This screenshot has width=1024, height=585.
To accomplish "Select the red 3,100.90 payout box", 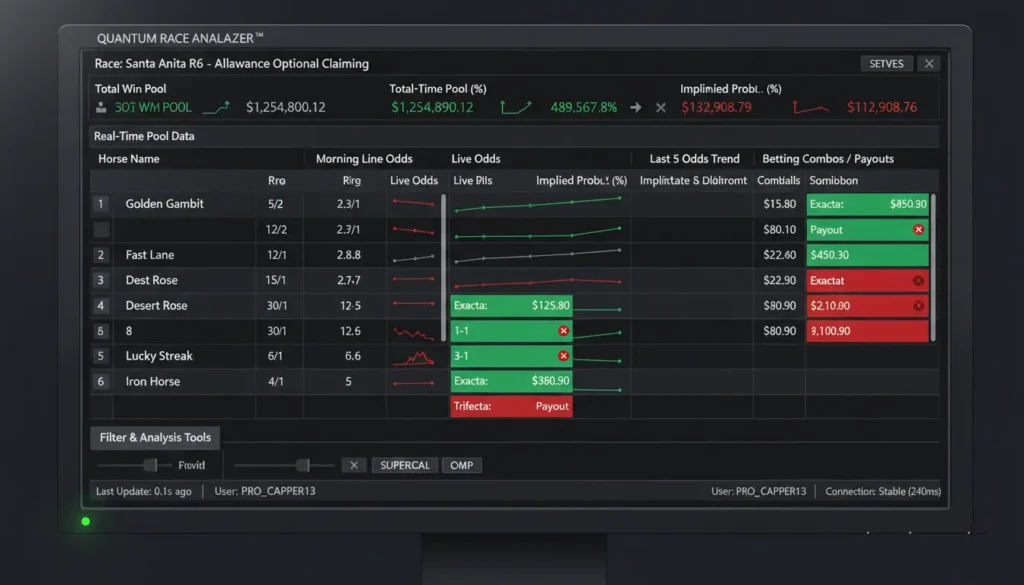I will (x=867, y=331).
